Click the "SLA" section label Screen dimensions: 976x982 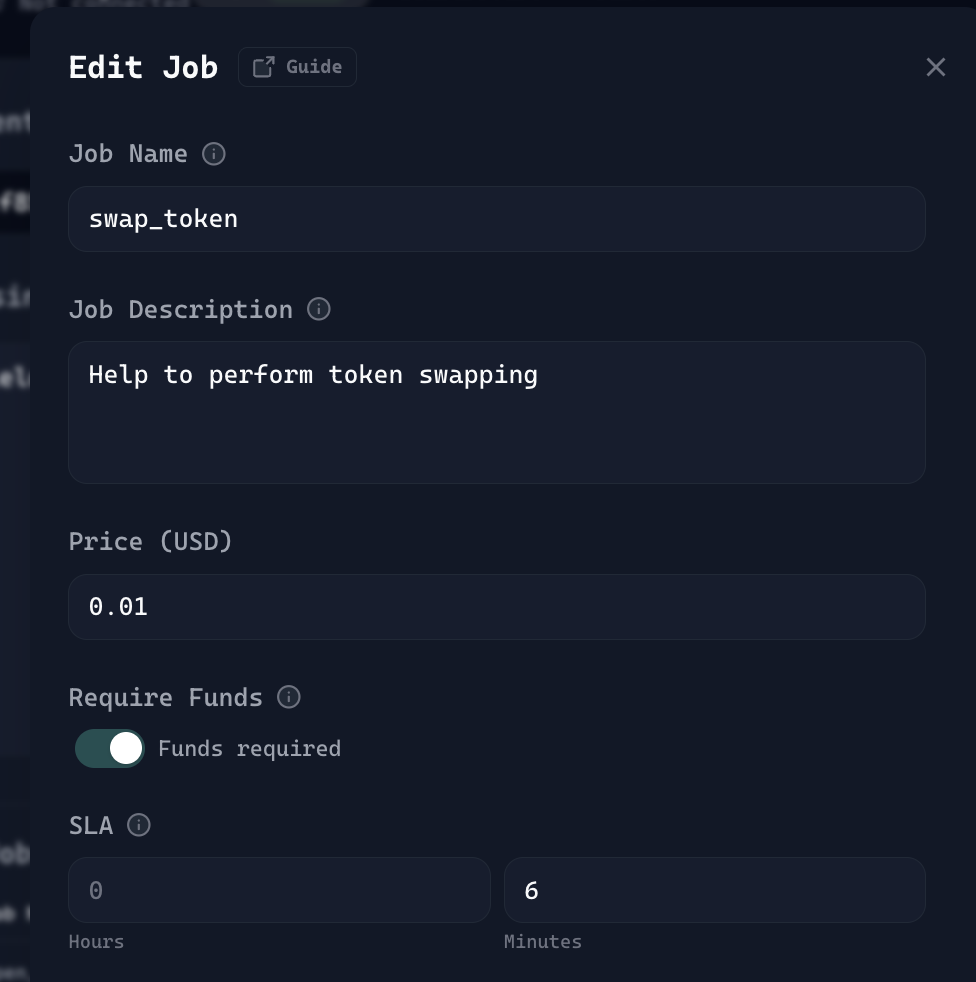coord(91,826)
